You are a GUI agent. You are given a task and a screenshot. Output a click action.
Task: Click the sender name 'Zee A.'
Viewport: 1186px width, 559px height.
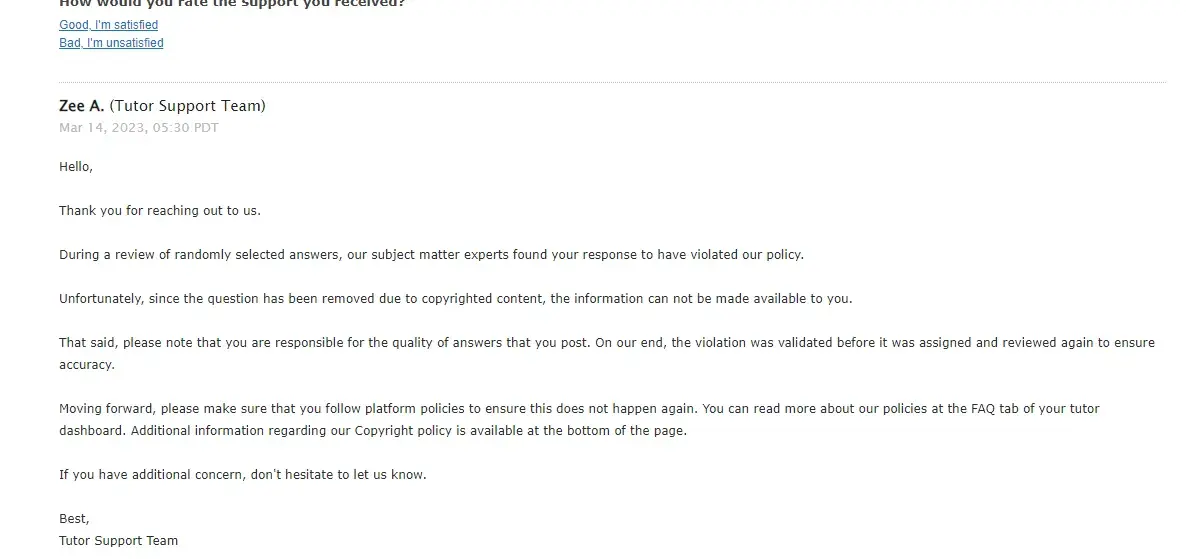click(82, 106)
